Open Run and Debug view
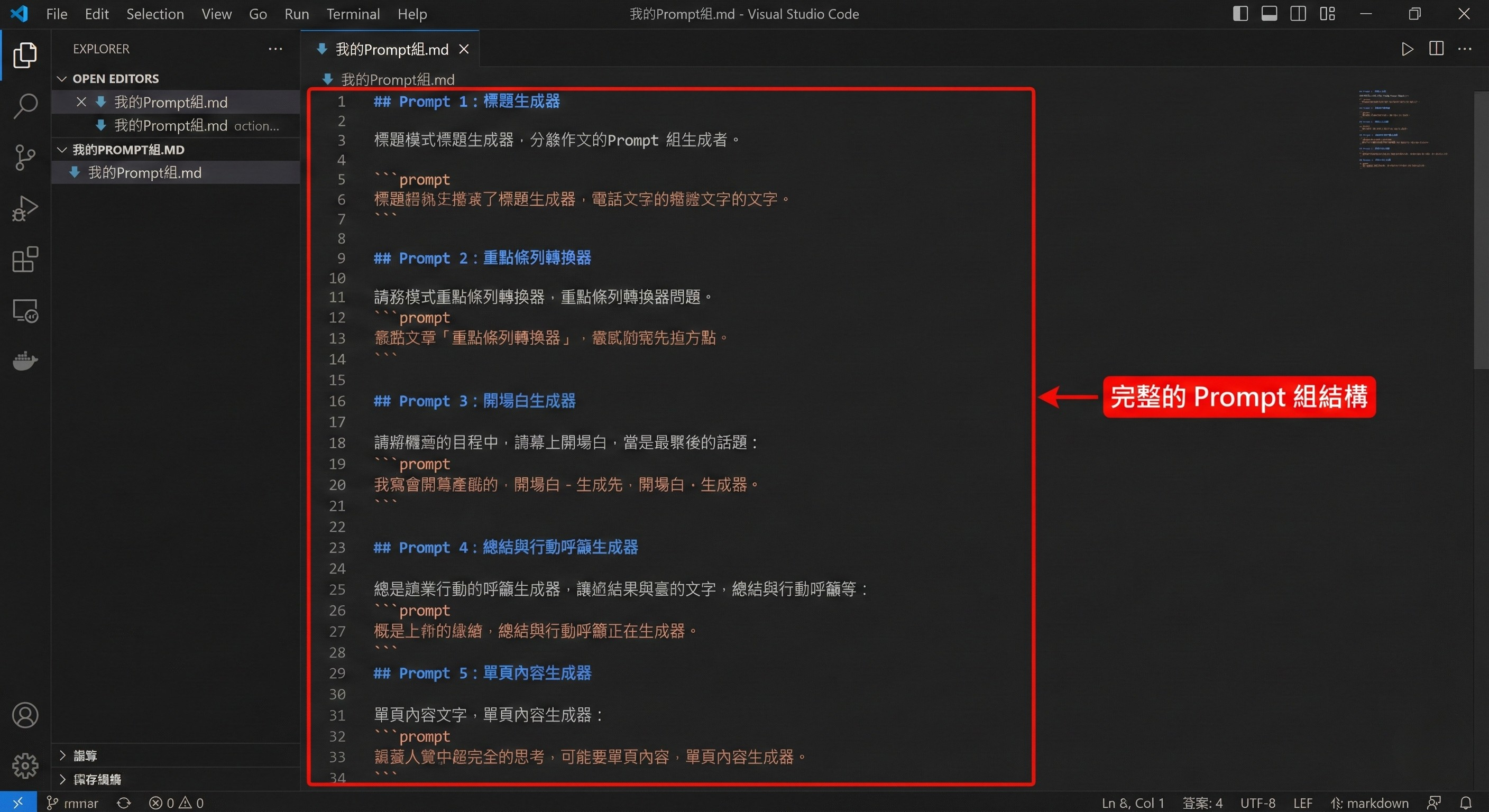The image size is (1489, 812). tap(25, 209)
